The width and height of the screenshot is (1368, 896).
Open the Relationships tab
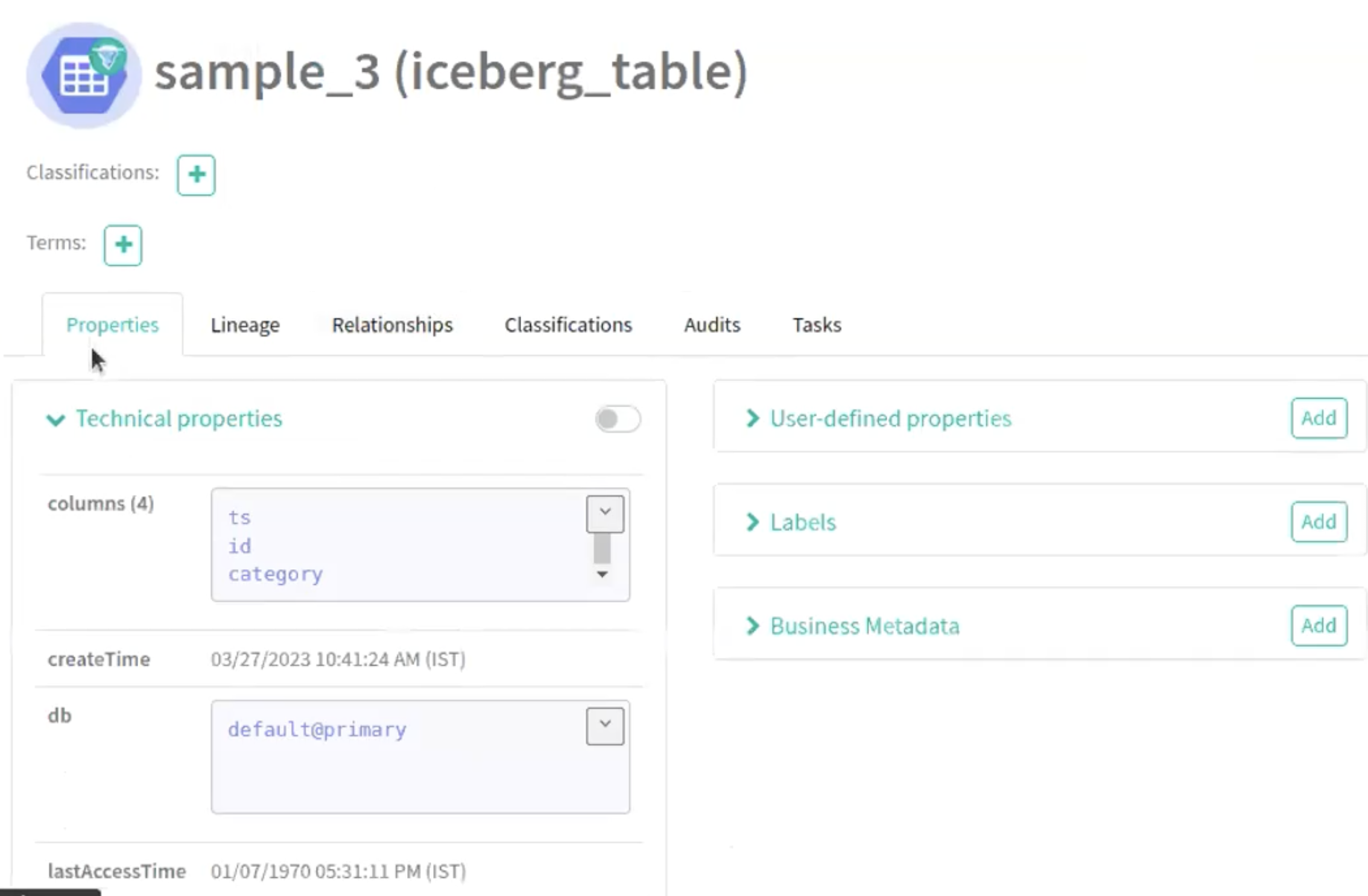coord(392,325)
